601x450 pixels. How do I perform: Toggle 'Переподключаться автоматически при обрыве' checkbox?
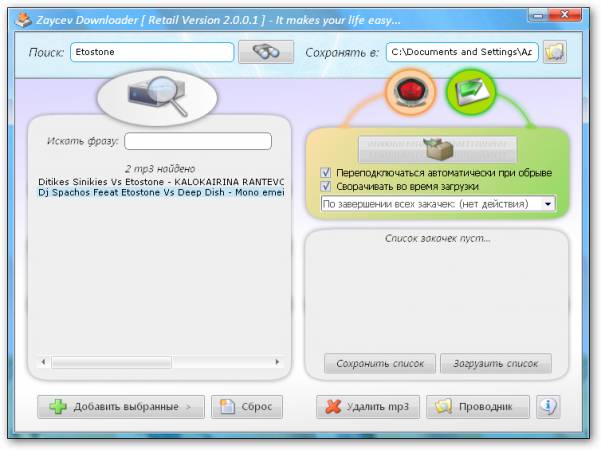[x=325, y=172]
